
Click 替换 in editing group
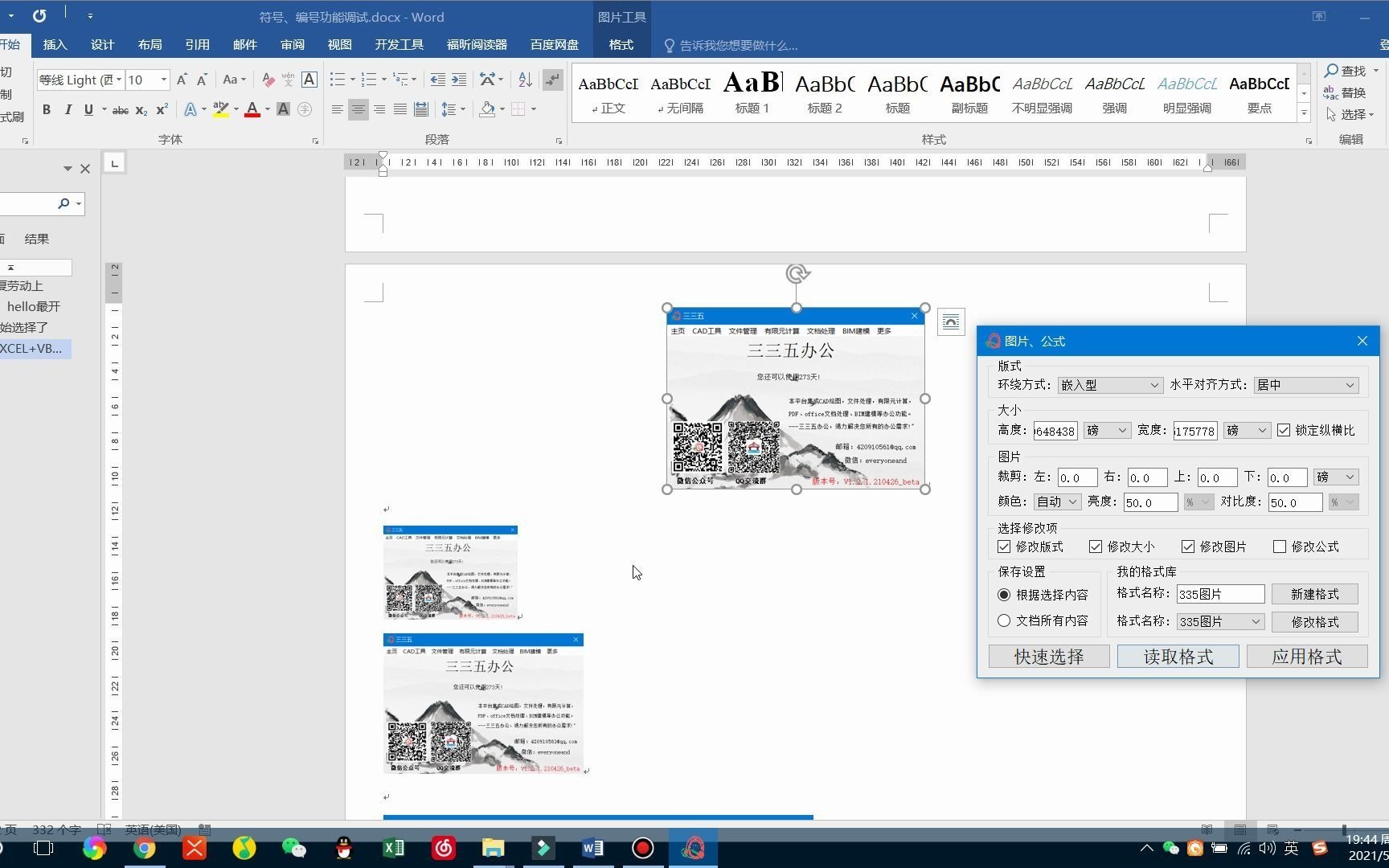point(1345,93)
